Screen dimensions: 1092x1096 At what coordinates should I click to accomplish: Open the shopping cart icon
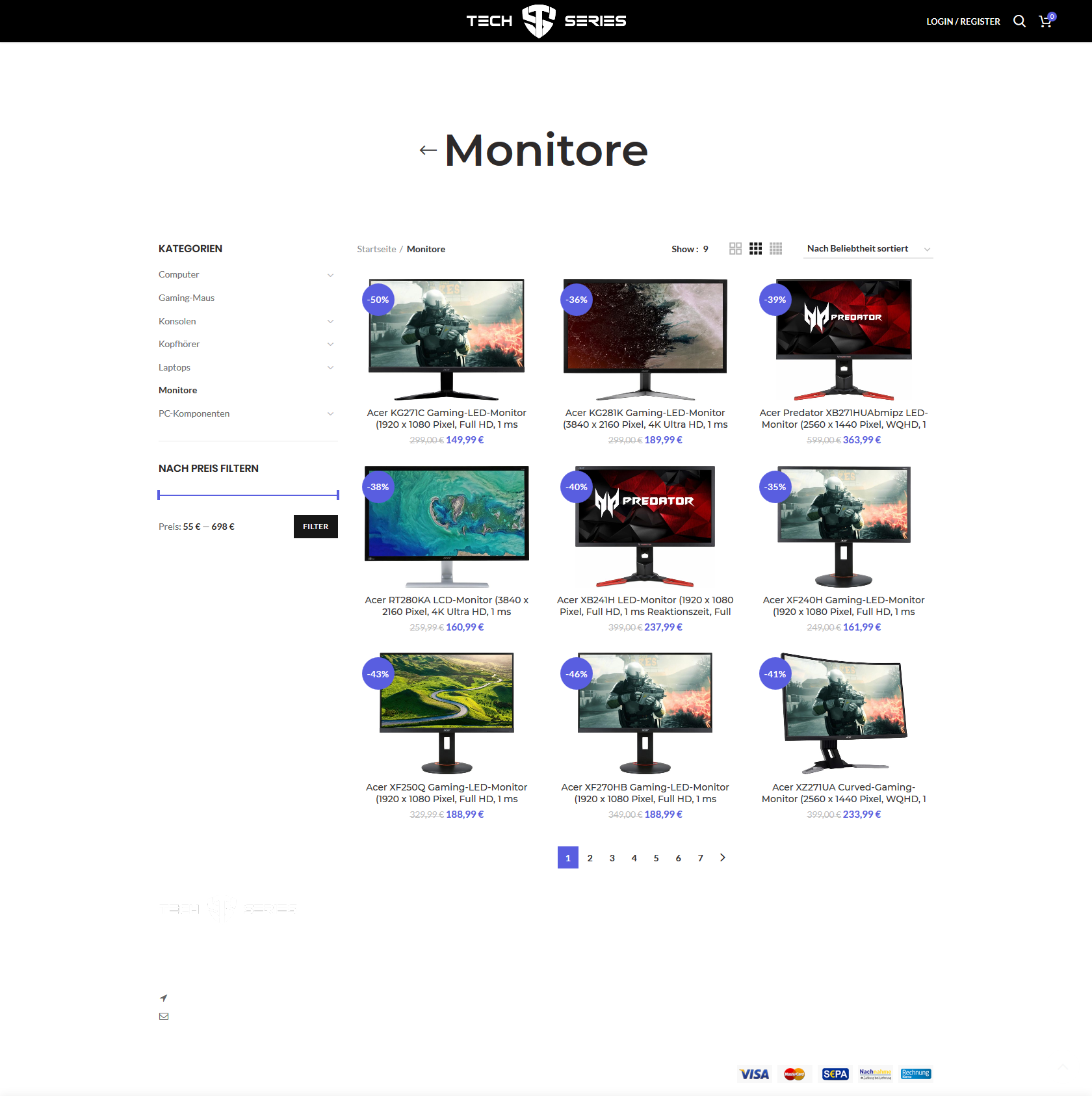click(x=1046, y=21)
